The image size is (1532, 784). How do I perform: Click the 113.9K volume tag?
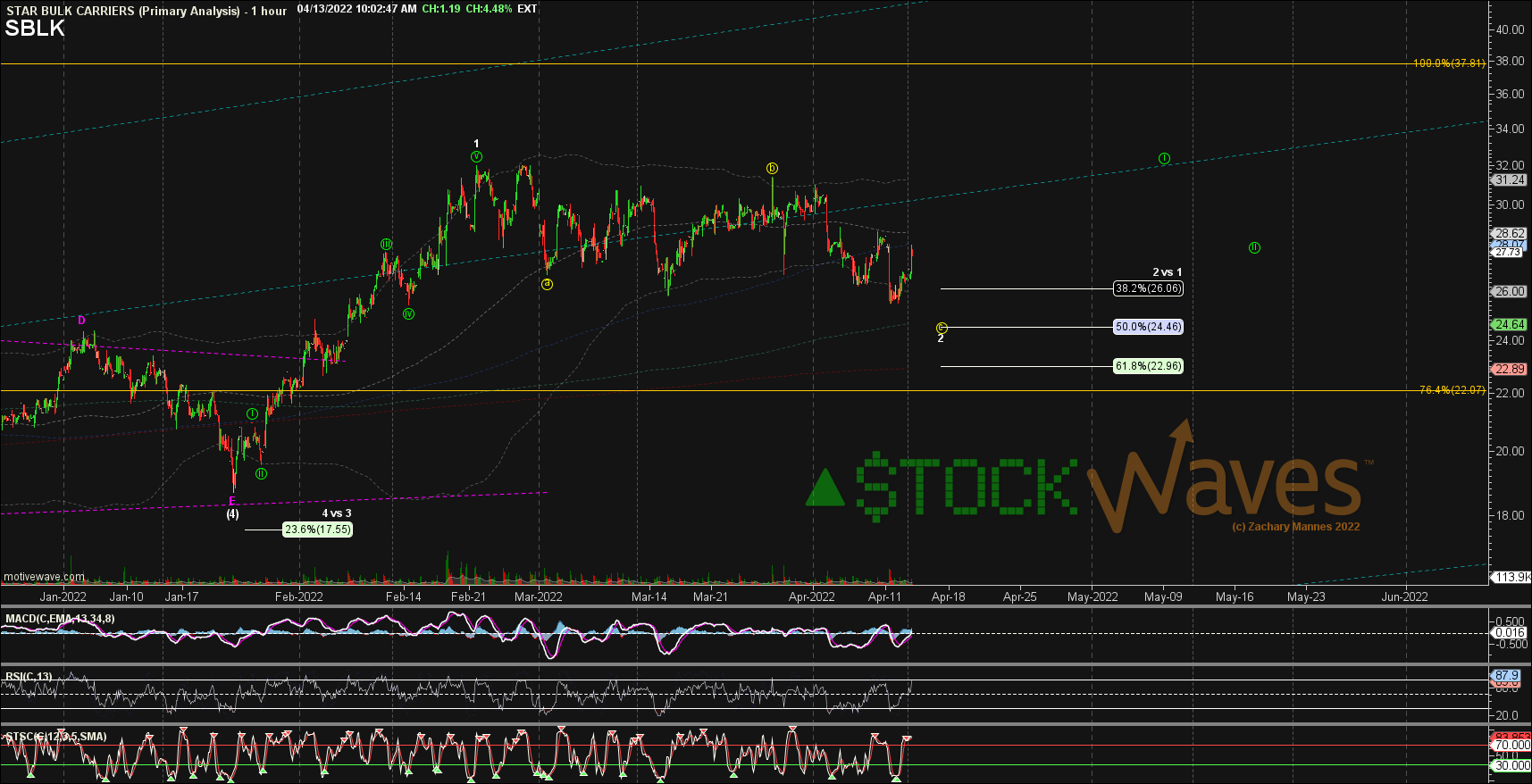pos(1511,577)
